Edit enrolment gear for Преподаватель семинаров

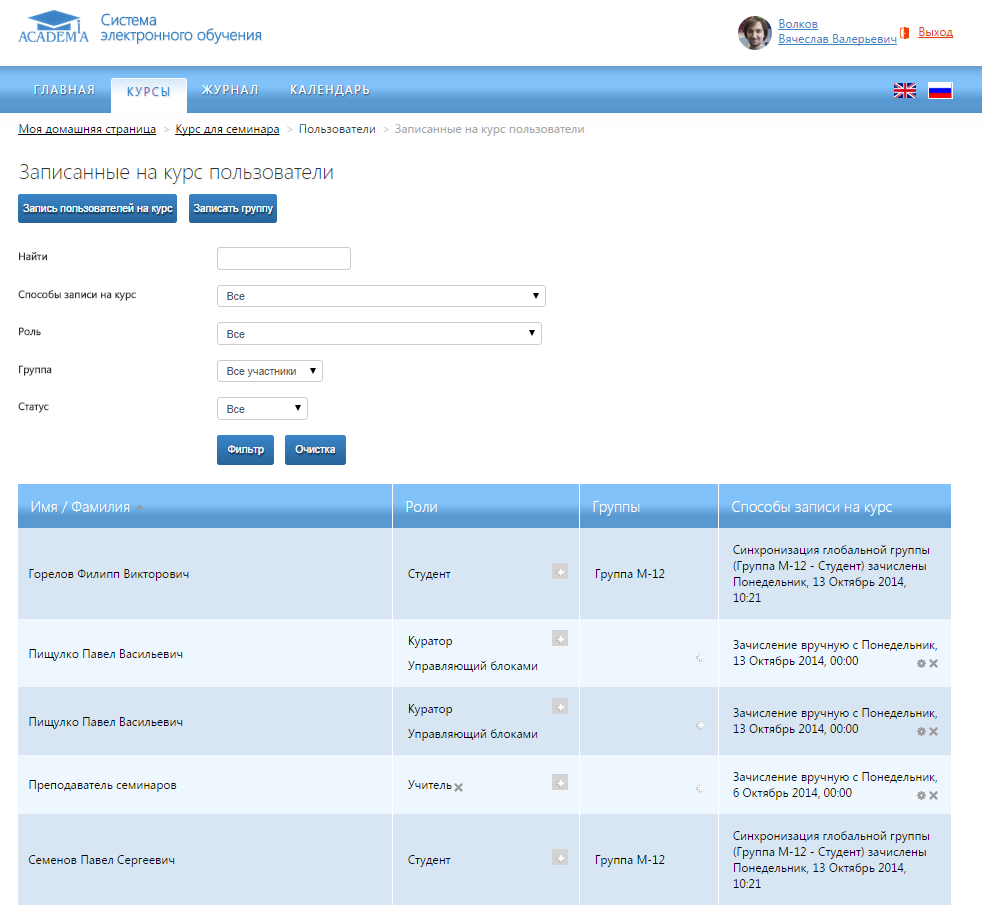coord(921,795)
